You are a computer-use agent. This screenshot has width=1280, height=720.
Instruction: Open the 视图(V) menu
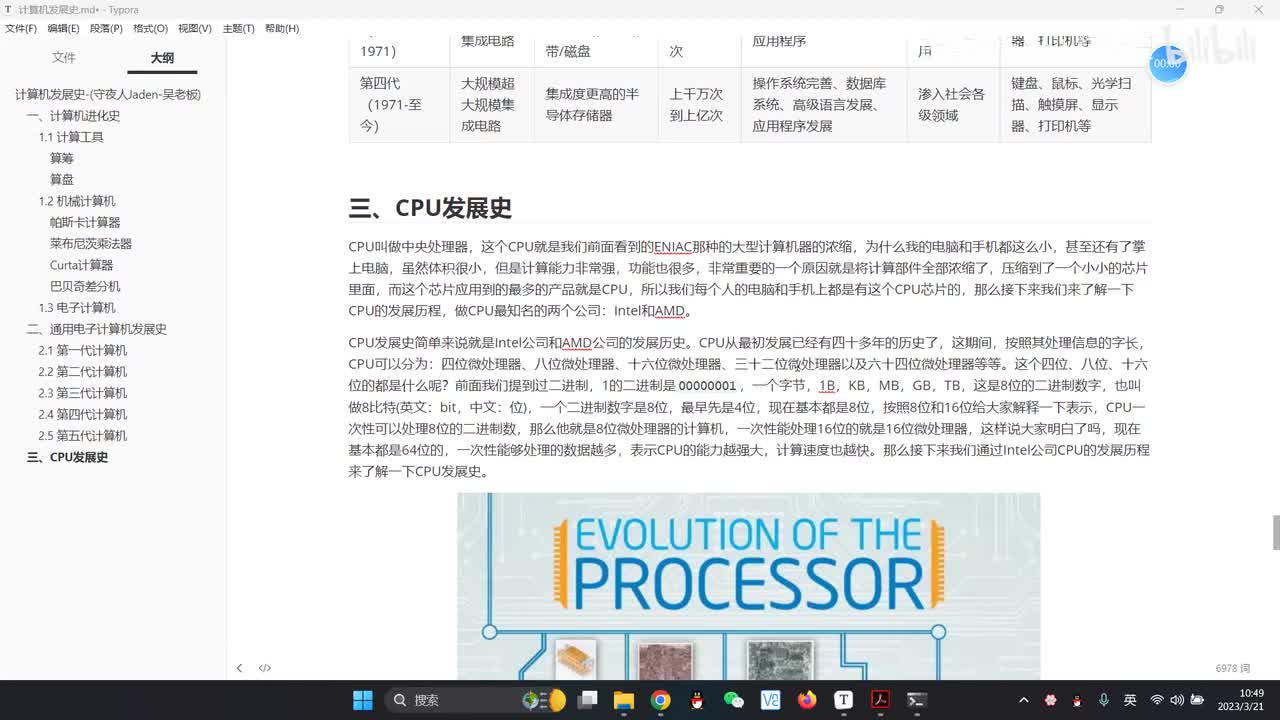coord(194,28)
